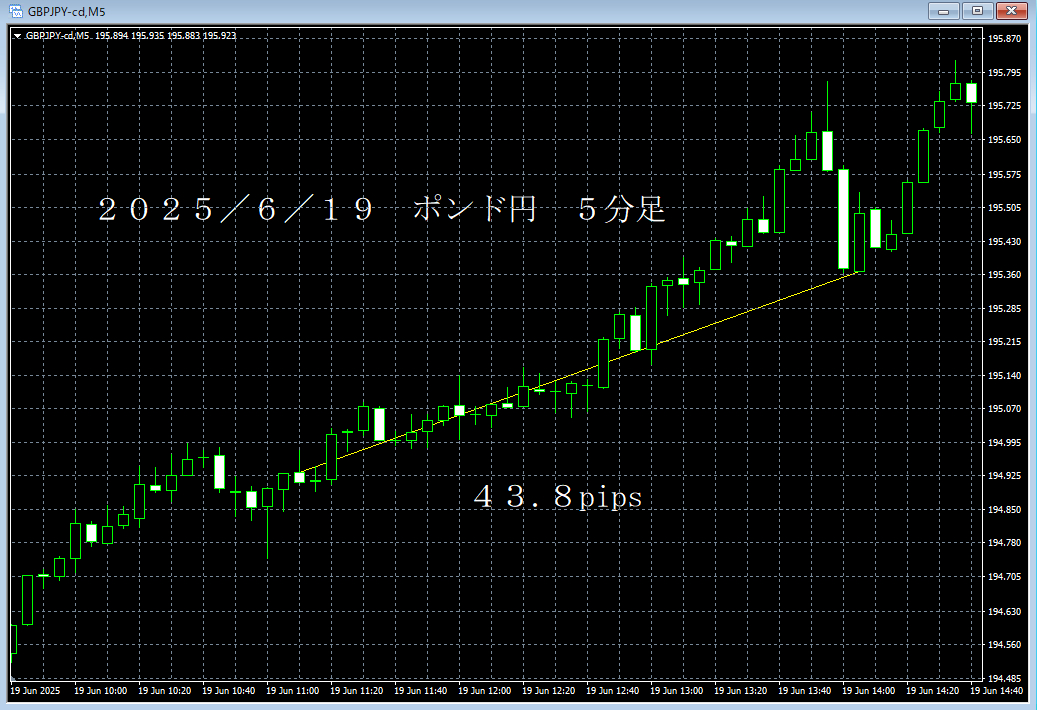Click the 195.650 price scale label
Image resolution: width=1037 pixels, height=710 pixels.
pyautogui.click(x=1004, y=140)
